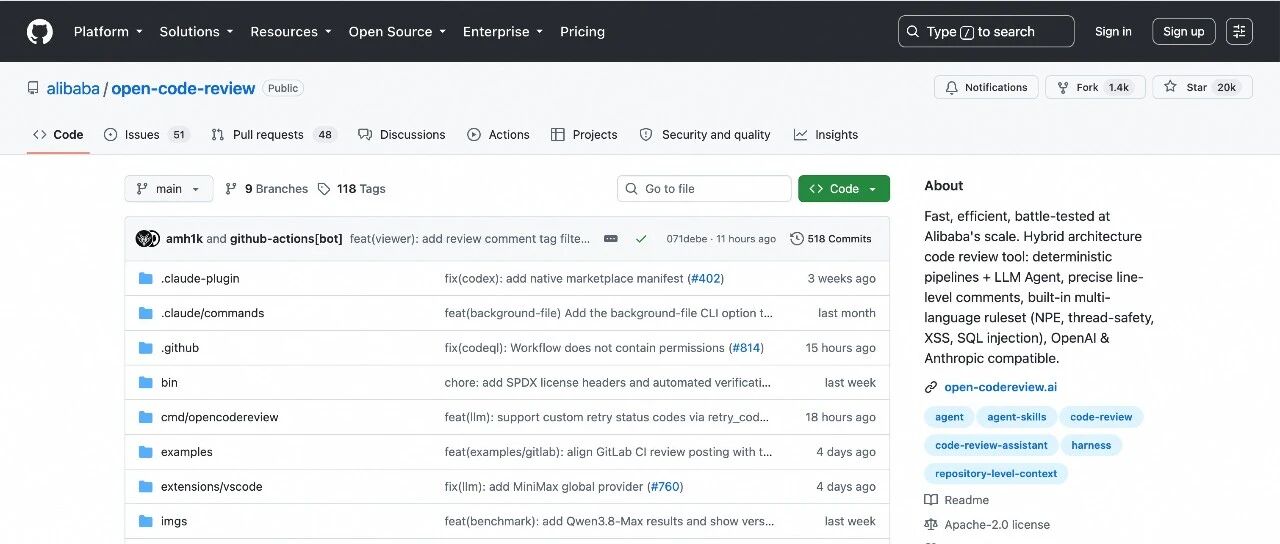Go to the Pricing page

582,31
